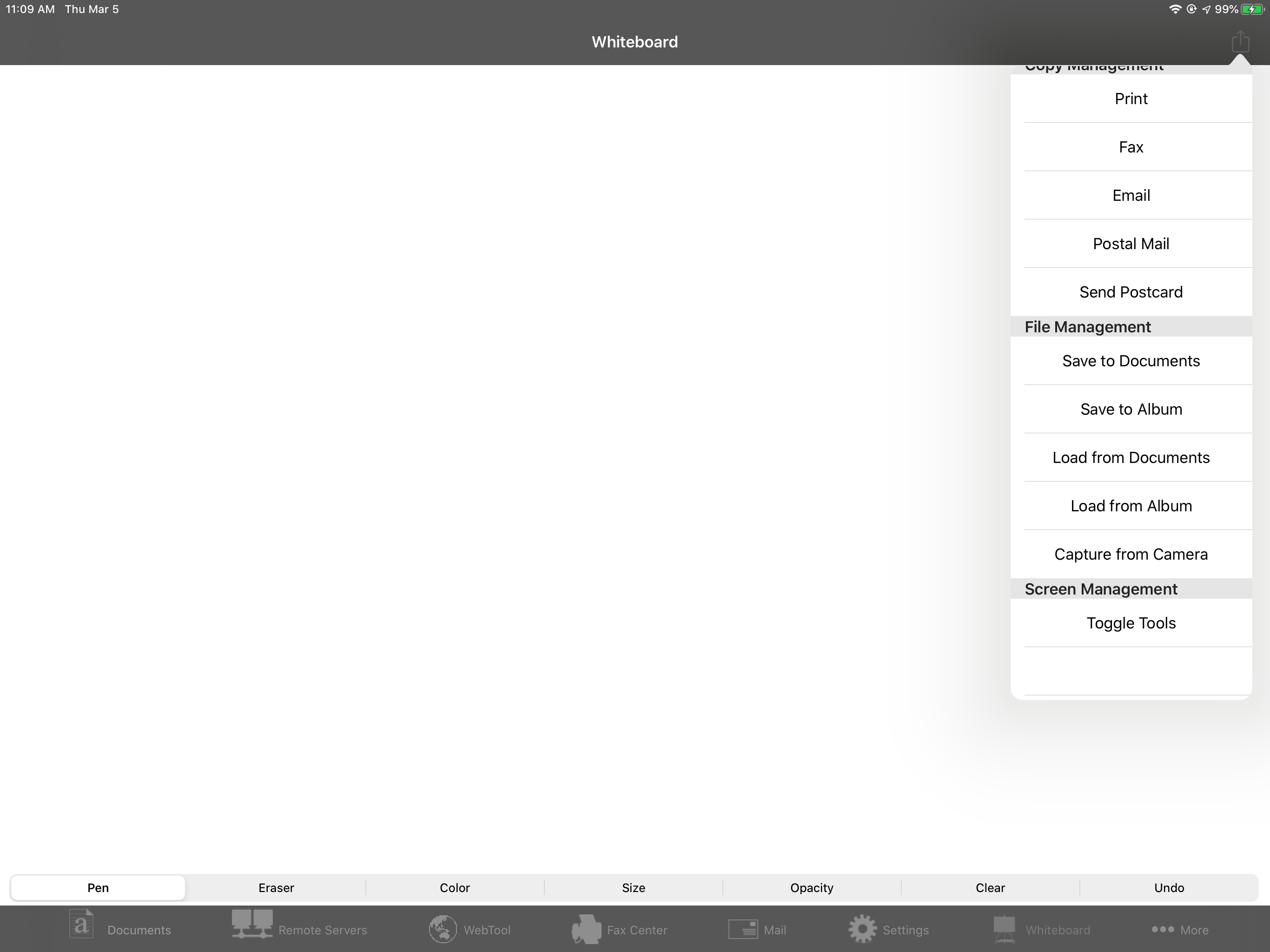Switch to the Eraser tool segment
Screen dimensions: 1270x952
coord(276,888)
